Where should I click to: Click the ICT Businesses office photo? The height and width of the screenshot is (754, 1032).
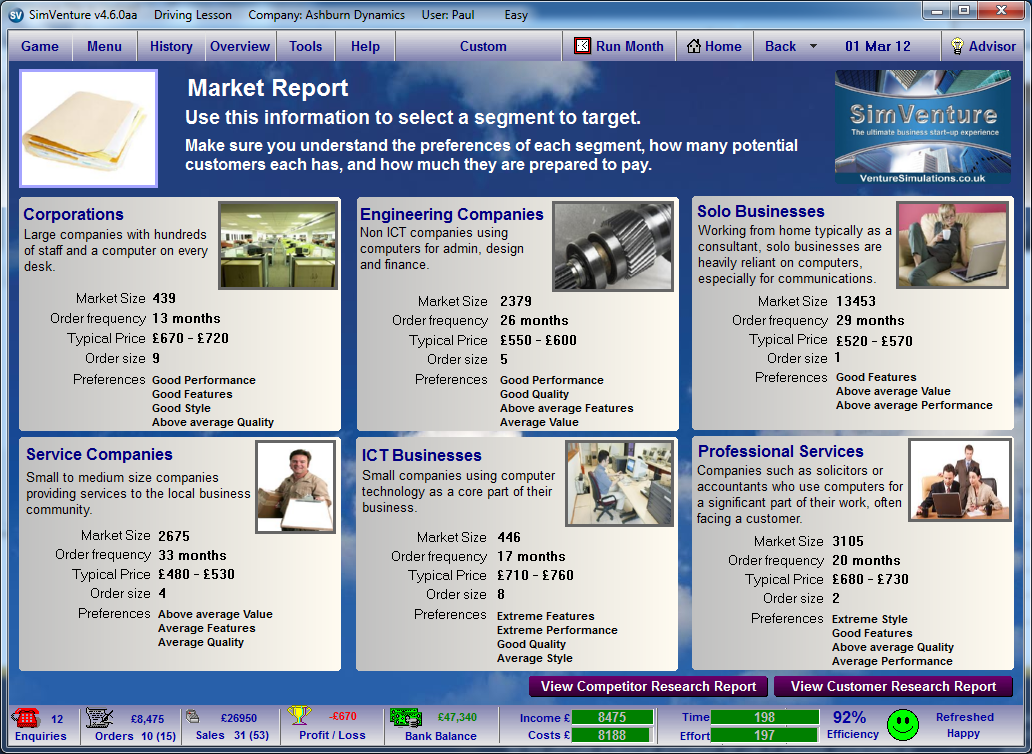click(x=619, y=484)
